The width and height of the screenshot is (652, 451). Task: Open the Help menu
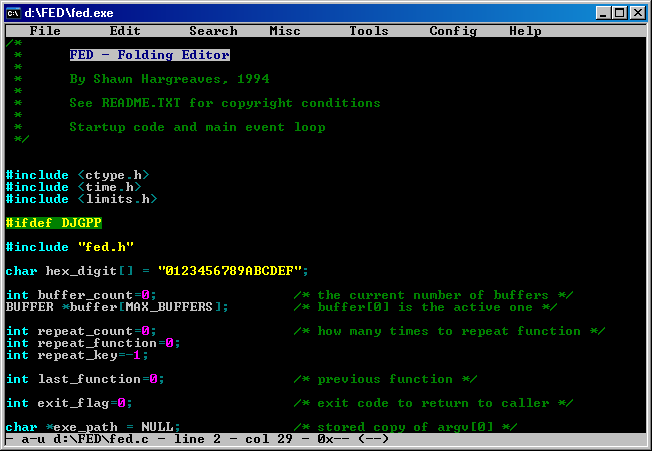(525, 31)
